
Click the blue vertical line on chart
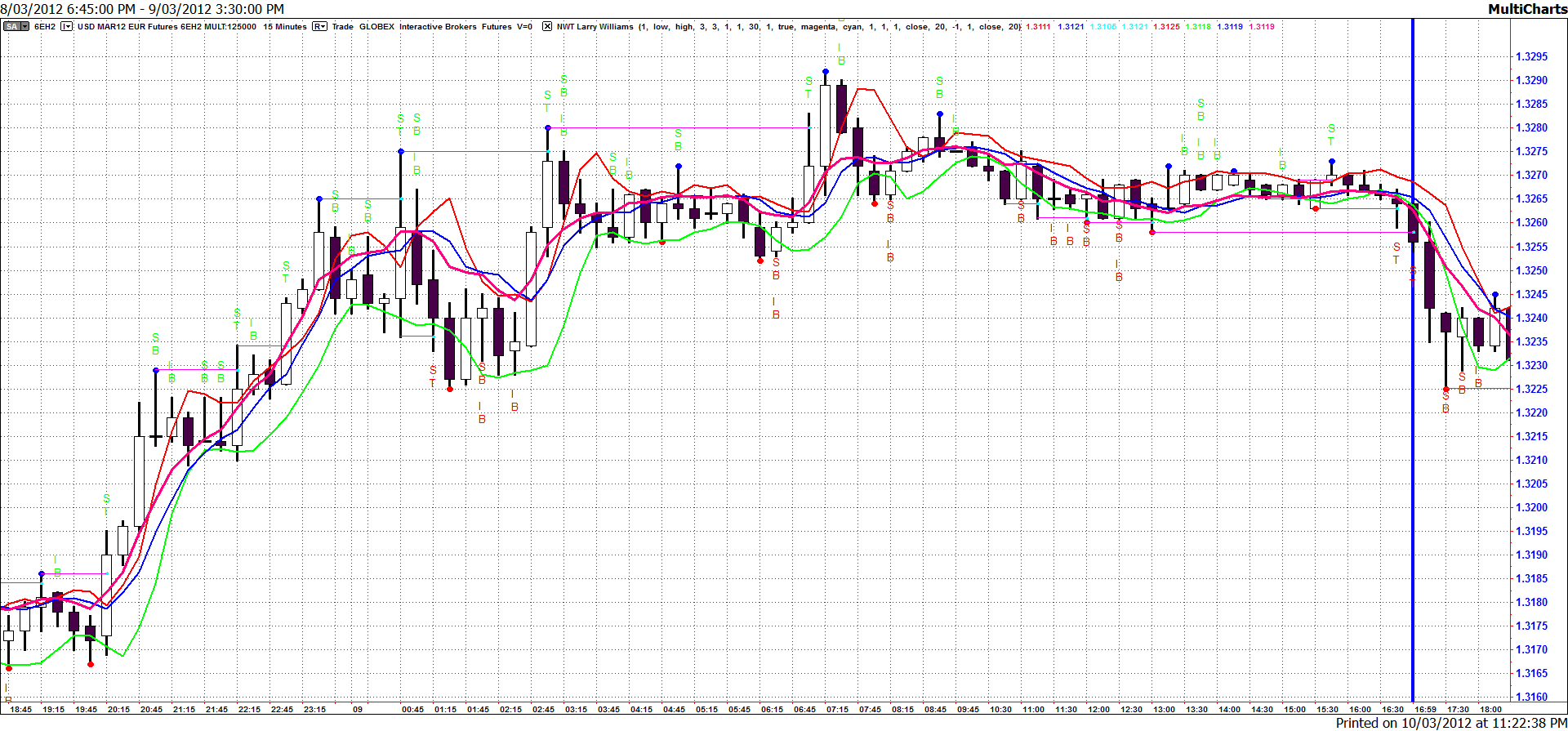pyautogui.click(x=1413, y=359)
